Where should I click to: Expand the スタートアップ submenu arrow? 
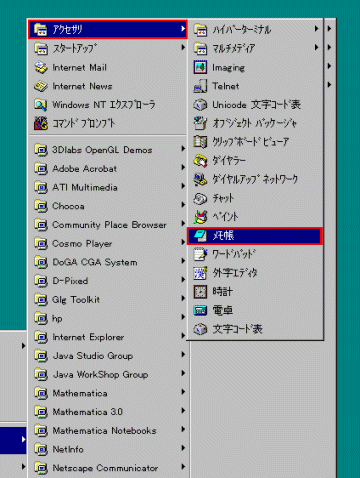(x=183, y=48)
